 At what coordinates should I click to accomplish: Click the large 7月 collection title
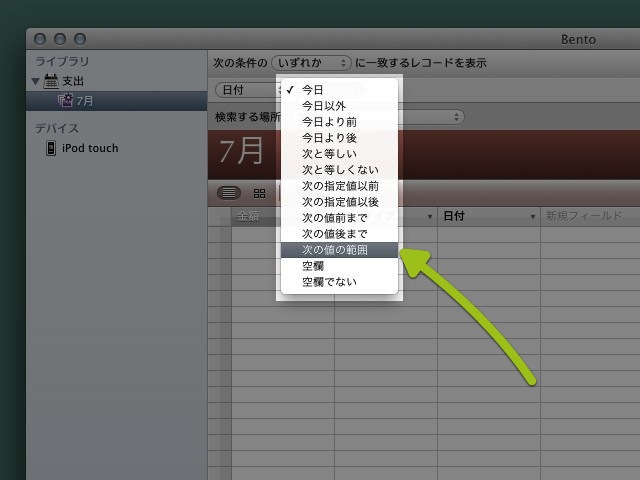241,151
